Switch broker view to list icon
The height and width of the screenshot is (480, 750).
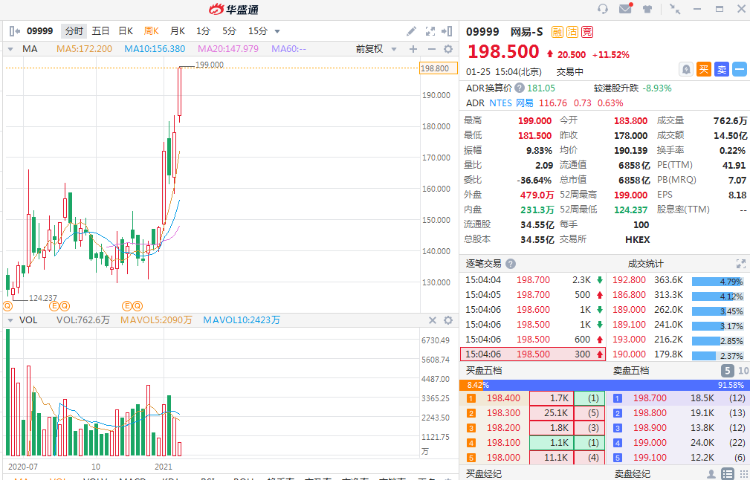pyautogui.click(x=728, y=474)
